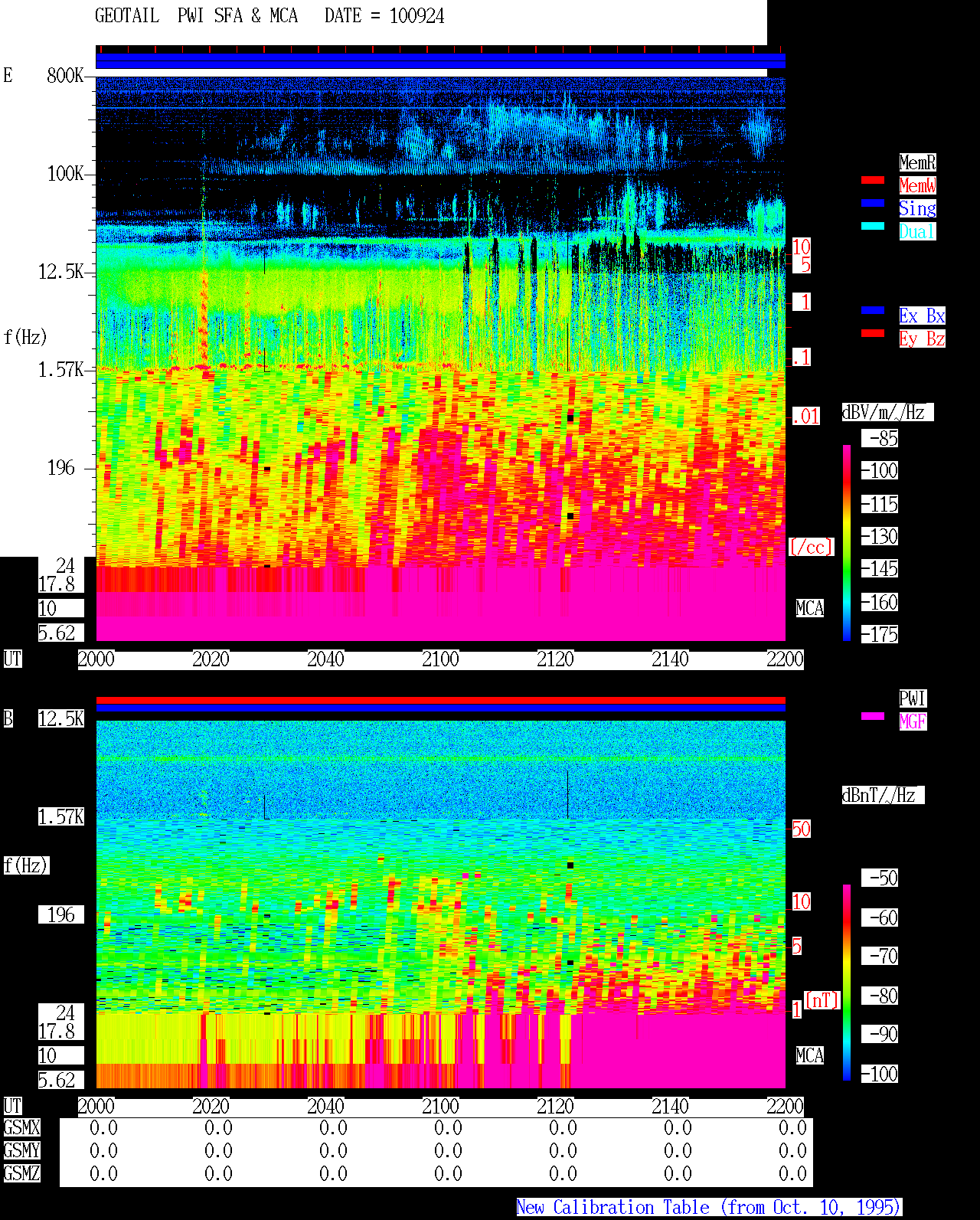
Task: Click the GSMZ row label
Action: pyautogui.click(x=21, y=1173)
